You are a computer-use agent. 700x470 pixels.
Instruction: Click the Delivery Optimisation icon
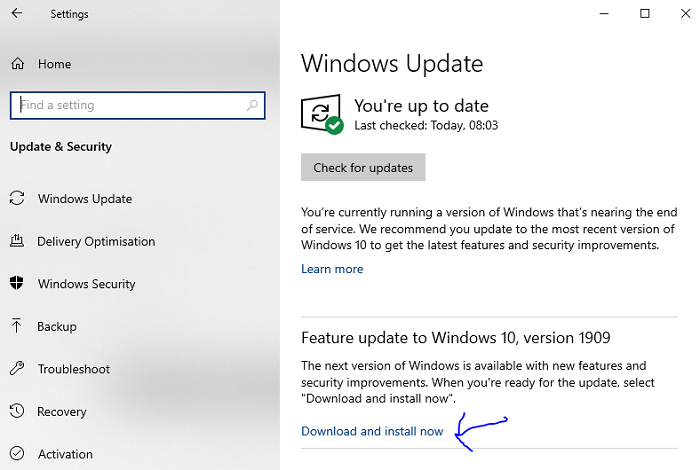click(17, 242)
